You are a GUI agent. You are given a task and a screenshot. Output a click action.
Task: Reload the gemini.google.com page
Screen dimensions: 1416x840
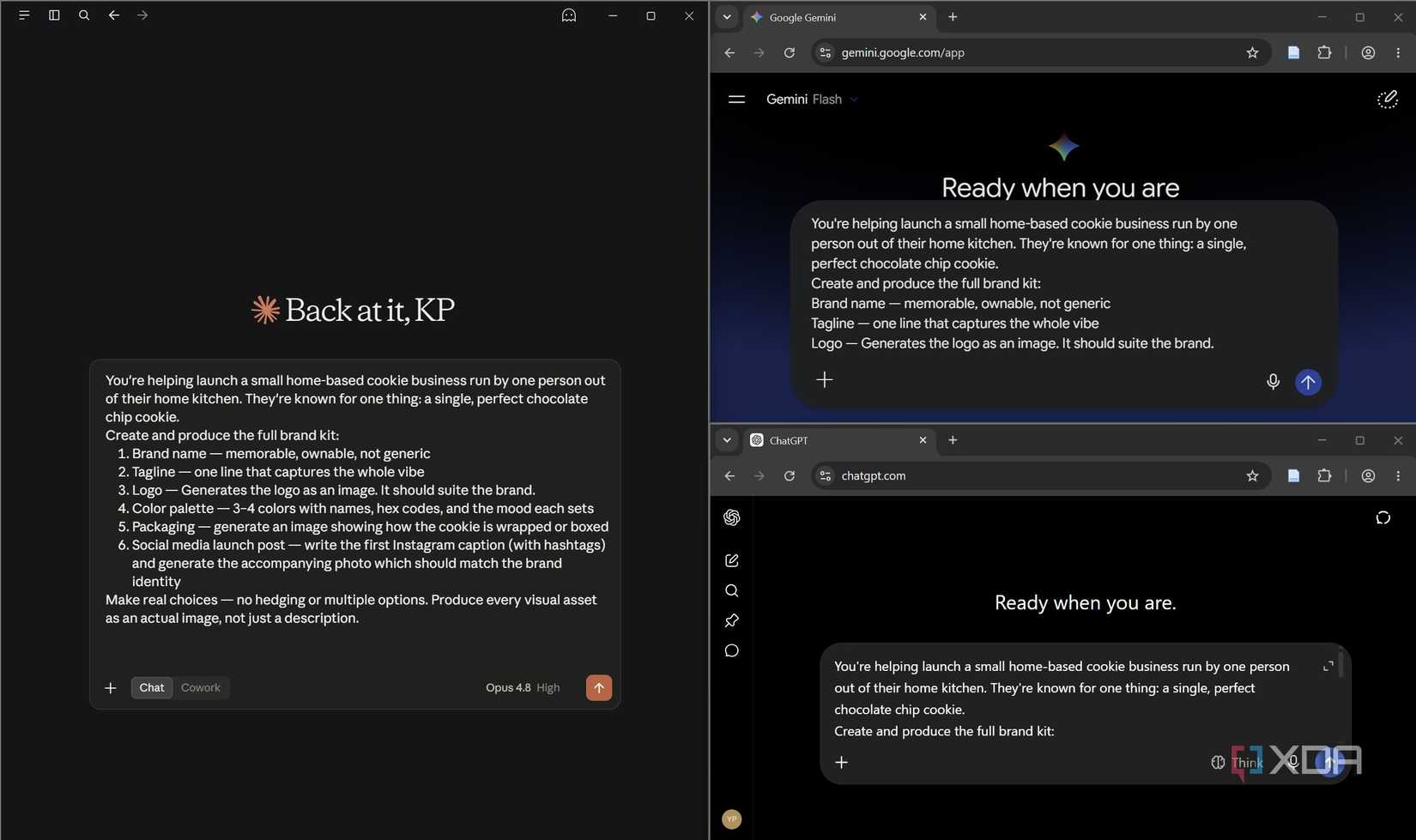[x=790, y=52]
